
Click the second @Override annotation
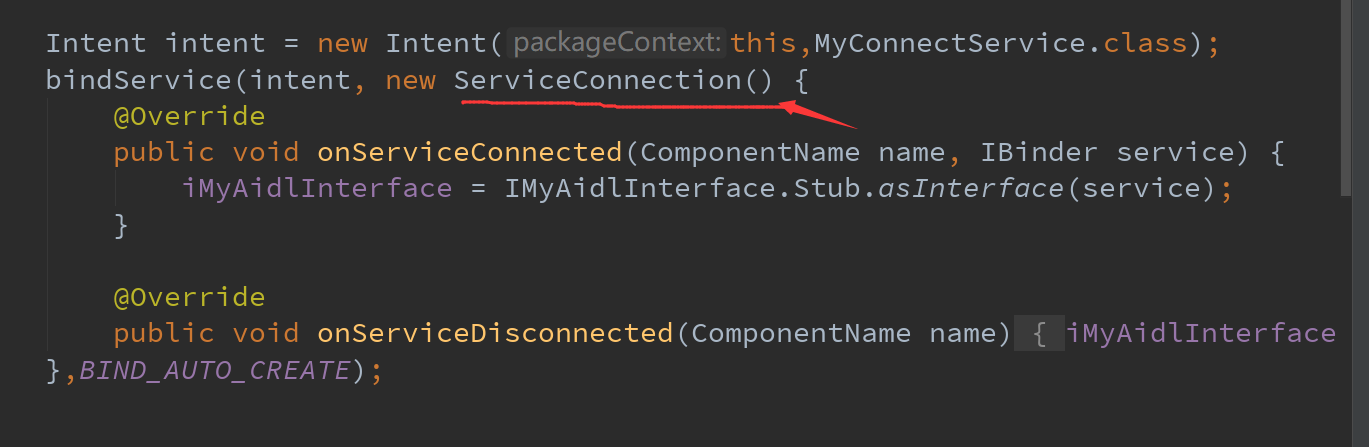pos(189,297)
